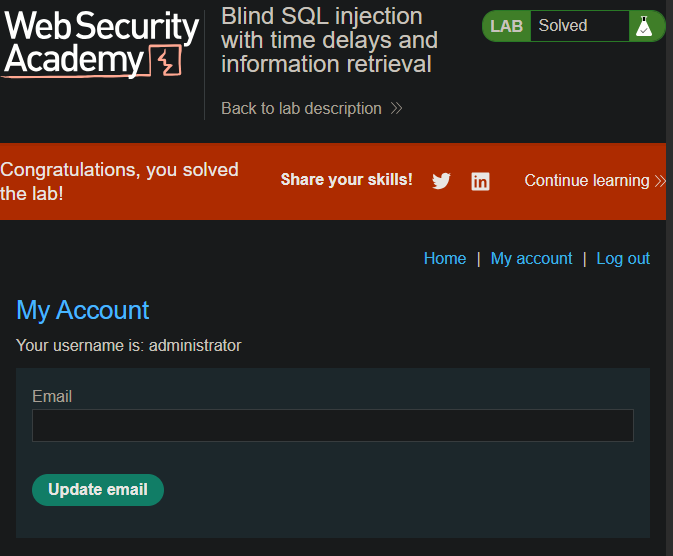The image size is (673, 556).
Task: Share on LinkedIn via in icon
Action: pyautogui.click(x=480, y=181)
